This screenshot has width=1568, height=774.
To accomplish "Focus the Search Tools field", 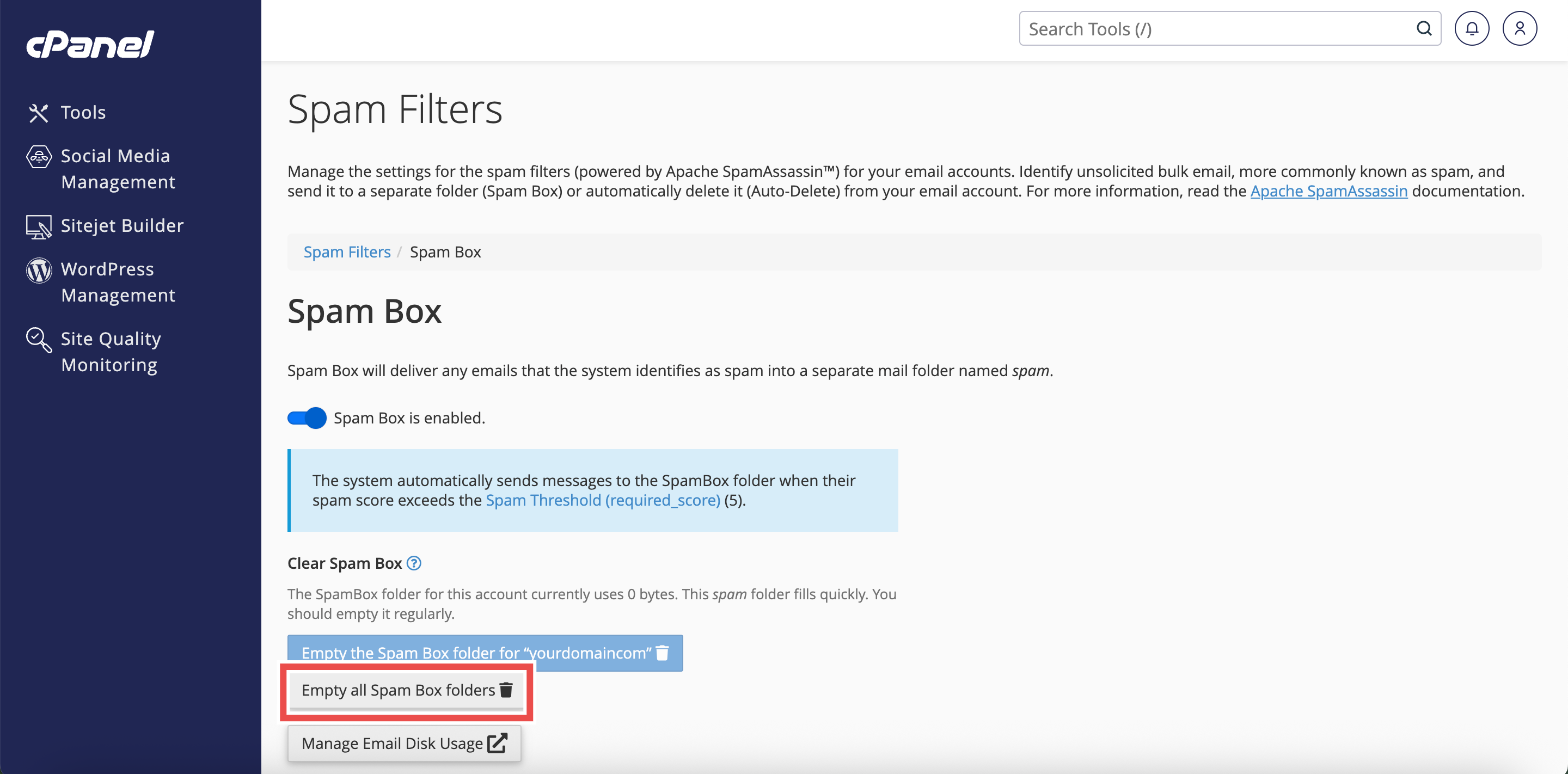I will coord(1217,29).
